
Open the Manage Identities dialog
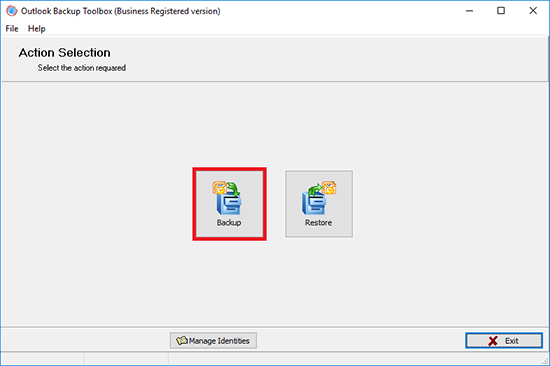[x=213, y=340]
